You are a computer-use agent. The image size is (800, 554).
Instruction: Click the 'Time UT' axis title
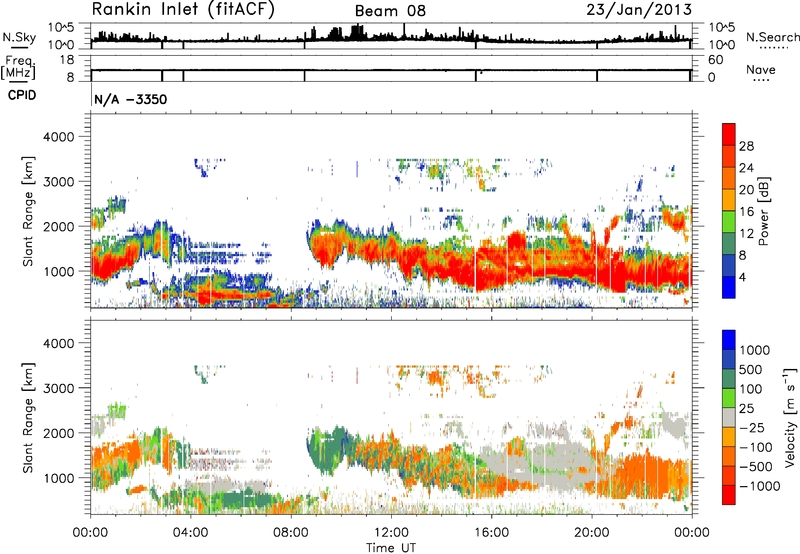391,547
